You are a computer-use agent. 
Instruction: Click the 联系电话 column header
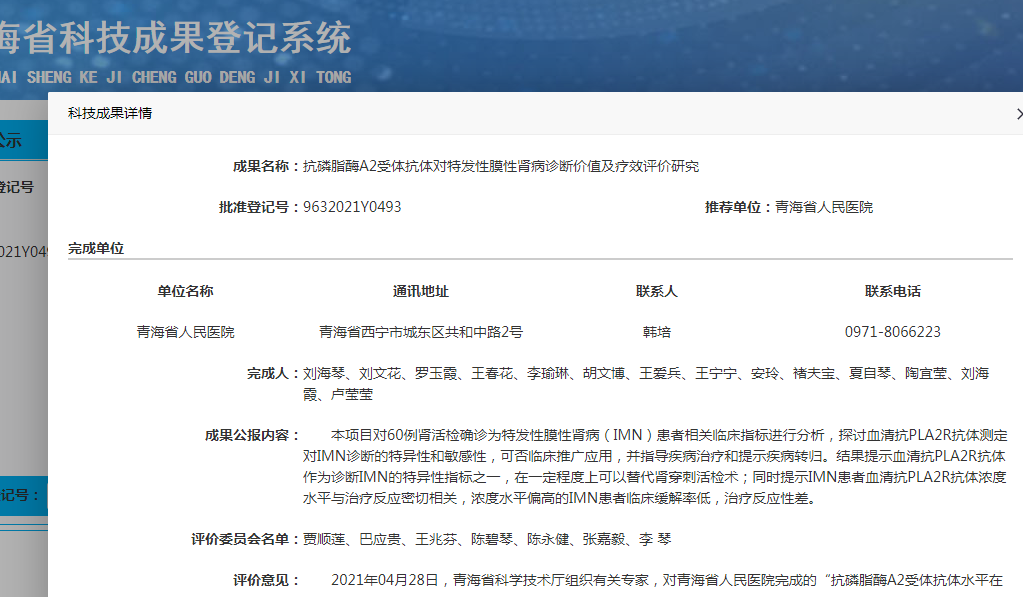point(893,291)
